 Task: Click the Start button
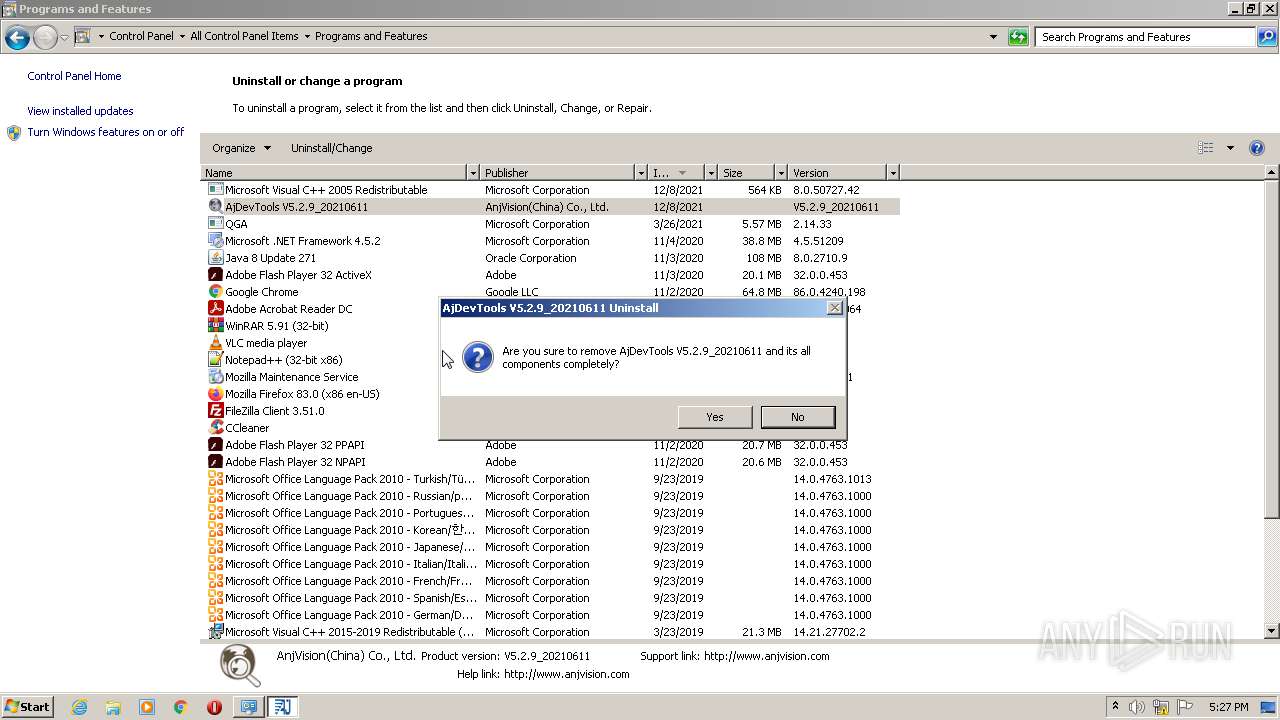[x=28, y=707]
